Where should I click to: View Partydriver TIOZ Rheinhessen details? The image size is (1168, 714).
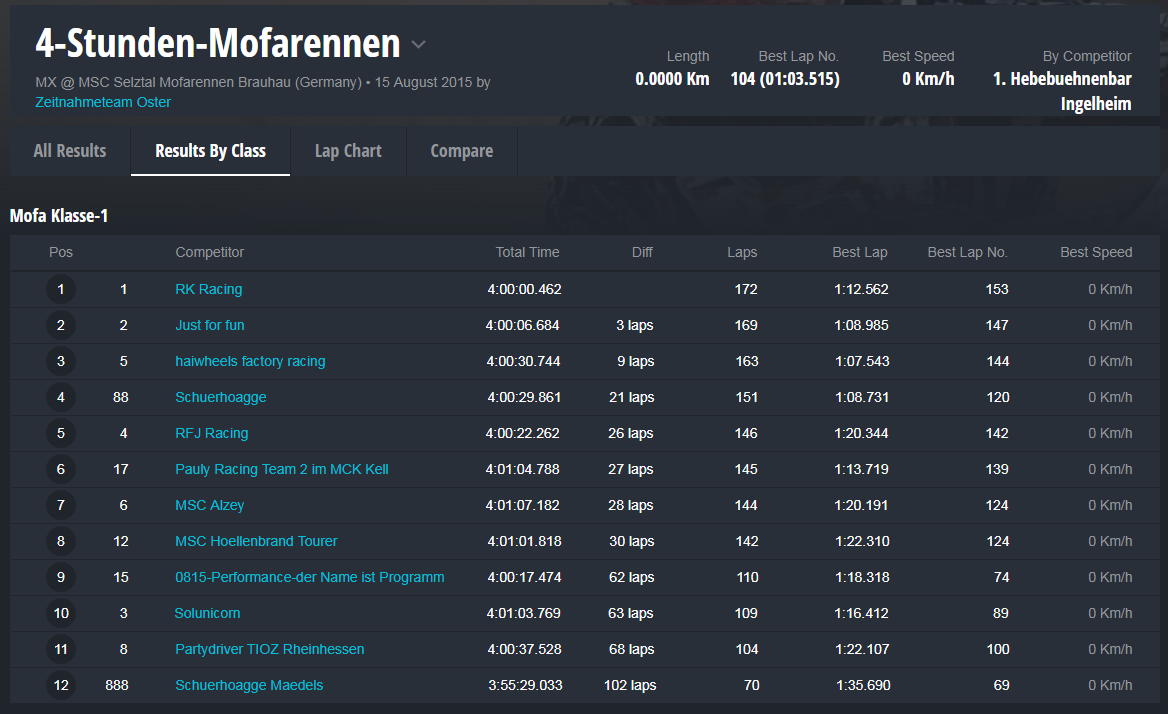tap(269, 649)
